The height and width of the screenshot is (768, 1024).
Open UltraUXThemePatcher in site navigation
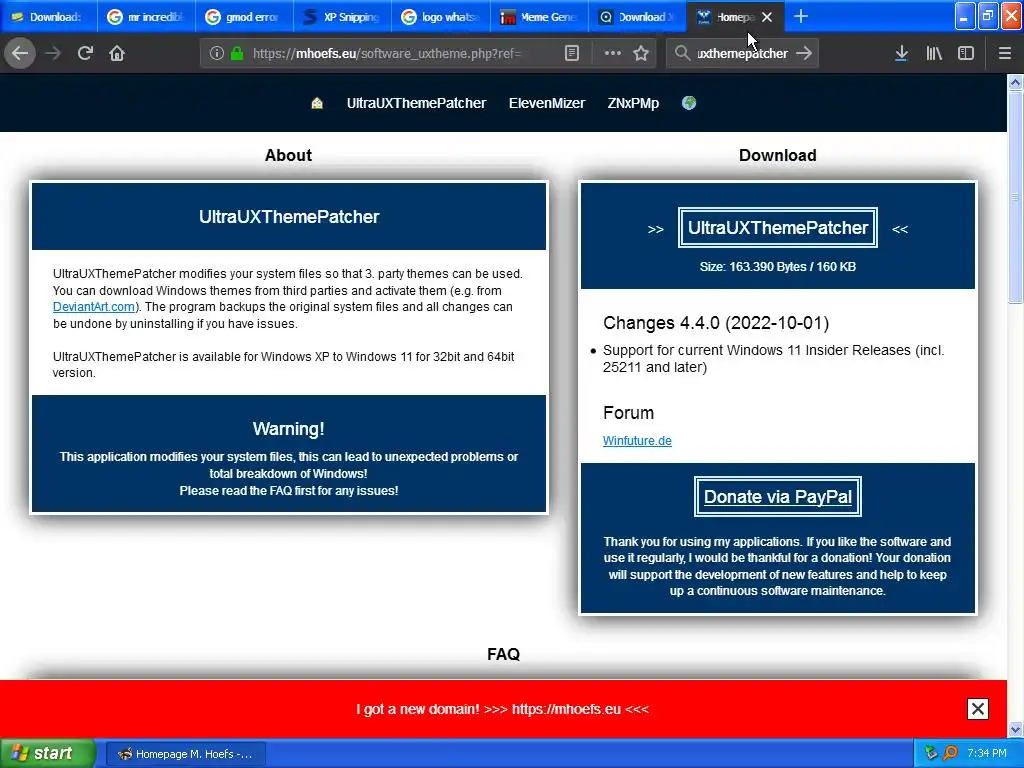pyautogui.click(x=416, y=103)
